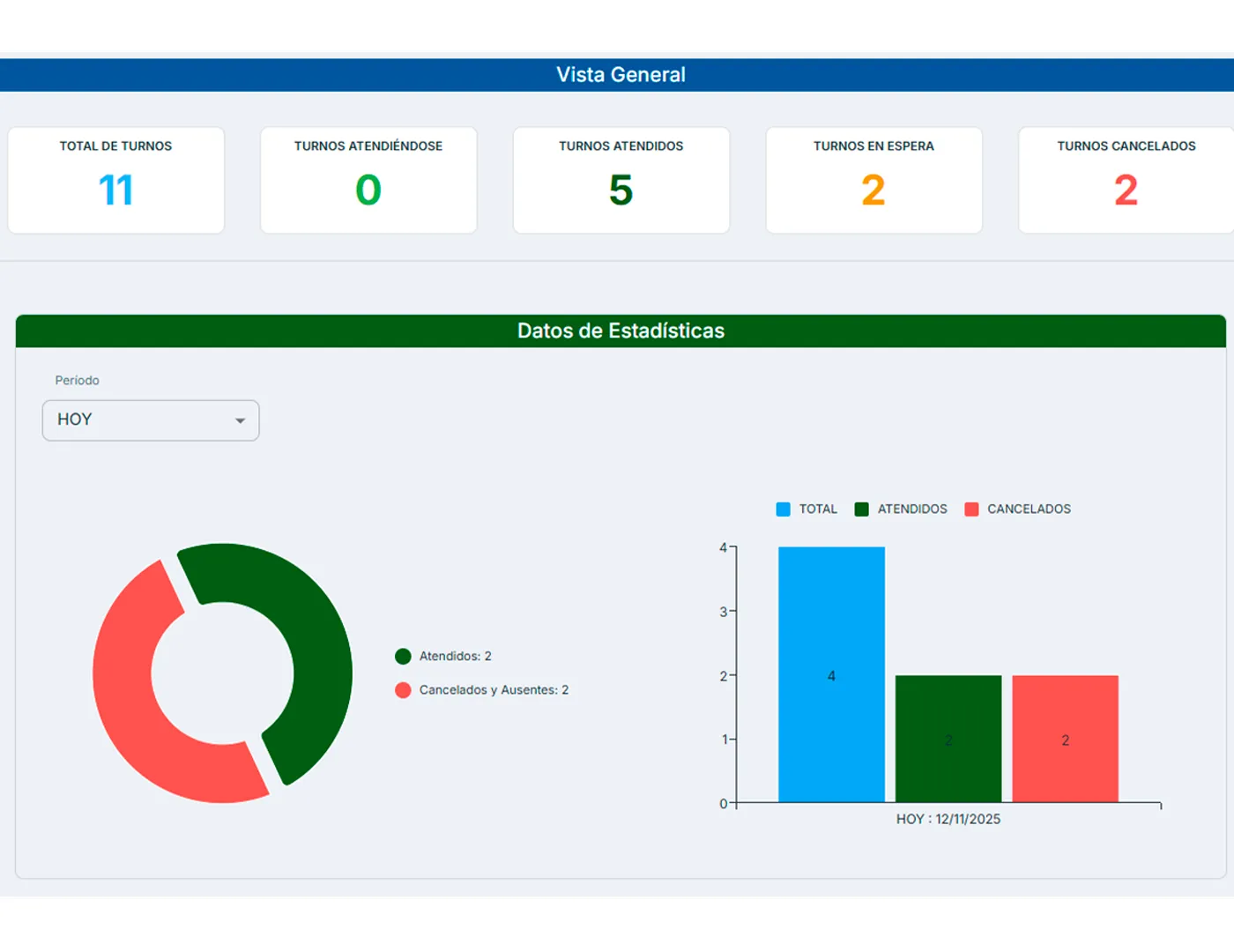Click the Vista General header text
This screenshot has width=1234, height=952.
pos(621,75)
